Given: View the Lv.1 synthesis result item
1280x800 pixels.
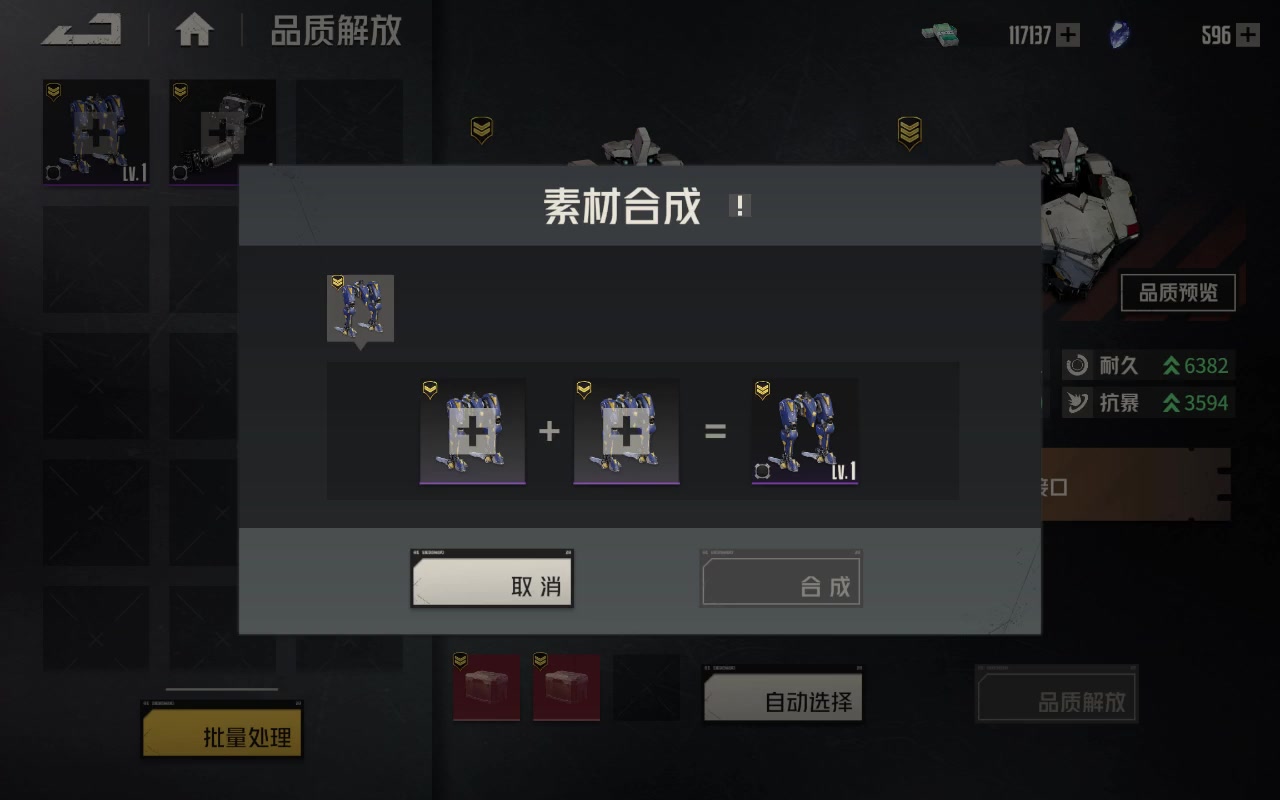Looking at the screenshot, I should (x=805, y=431).
